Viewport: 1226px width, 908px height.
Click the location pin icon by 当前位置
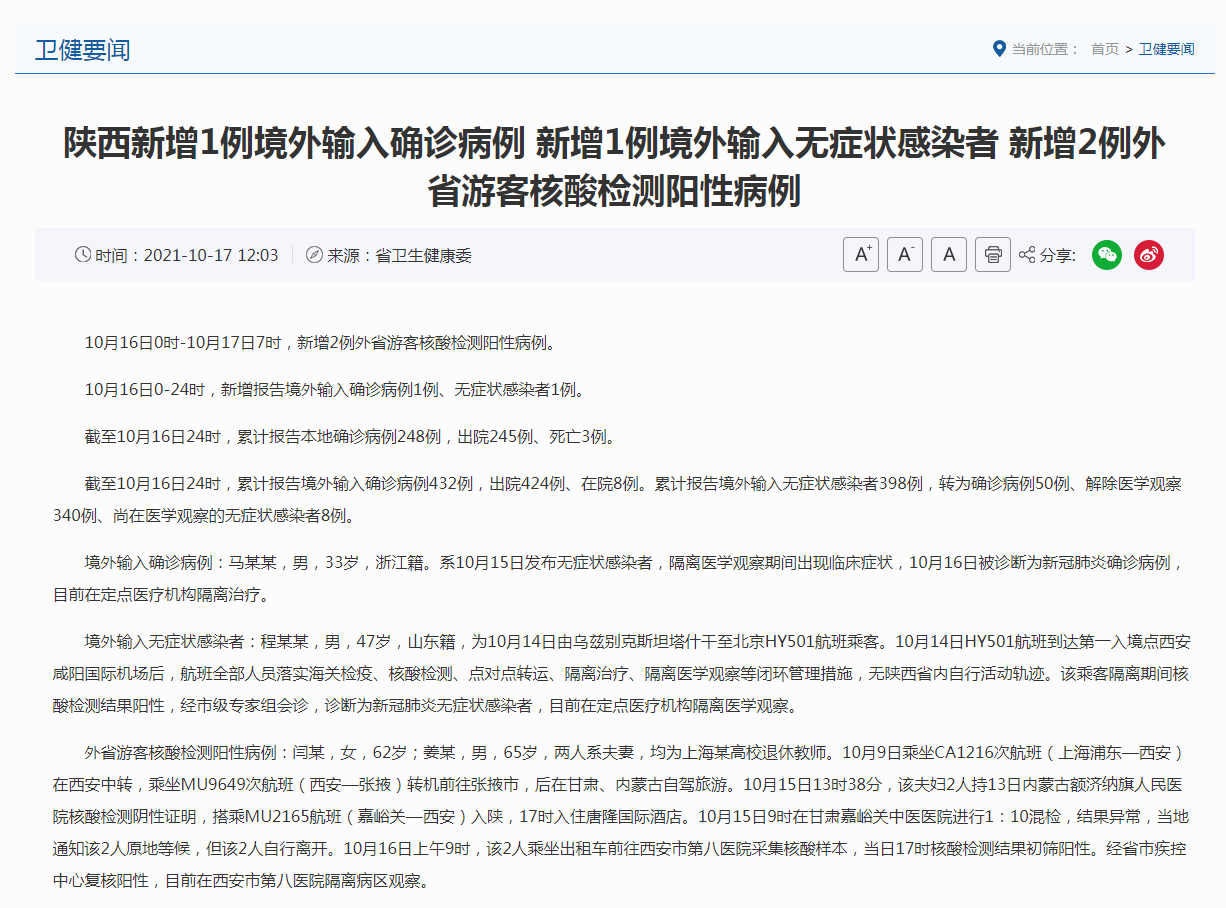(x=998, y=48)
